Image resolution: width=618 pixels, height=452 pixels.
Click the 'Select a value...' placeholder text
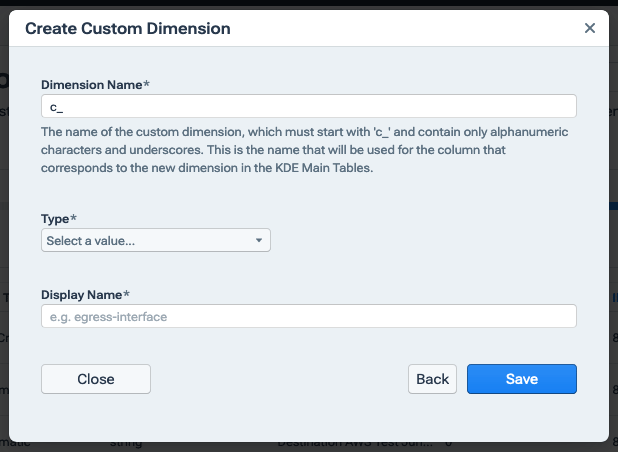click(90, 241)
